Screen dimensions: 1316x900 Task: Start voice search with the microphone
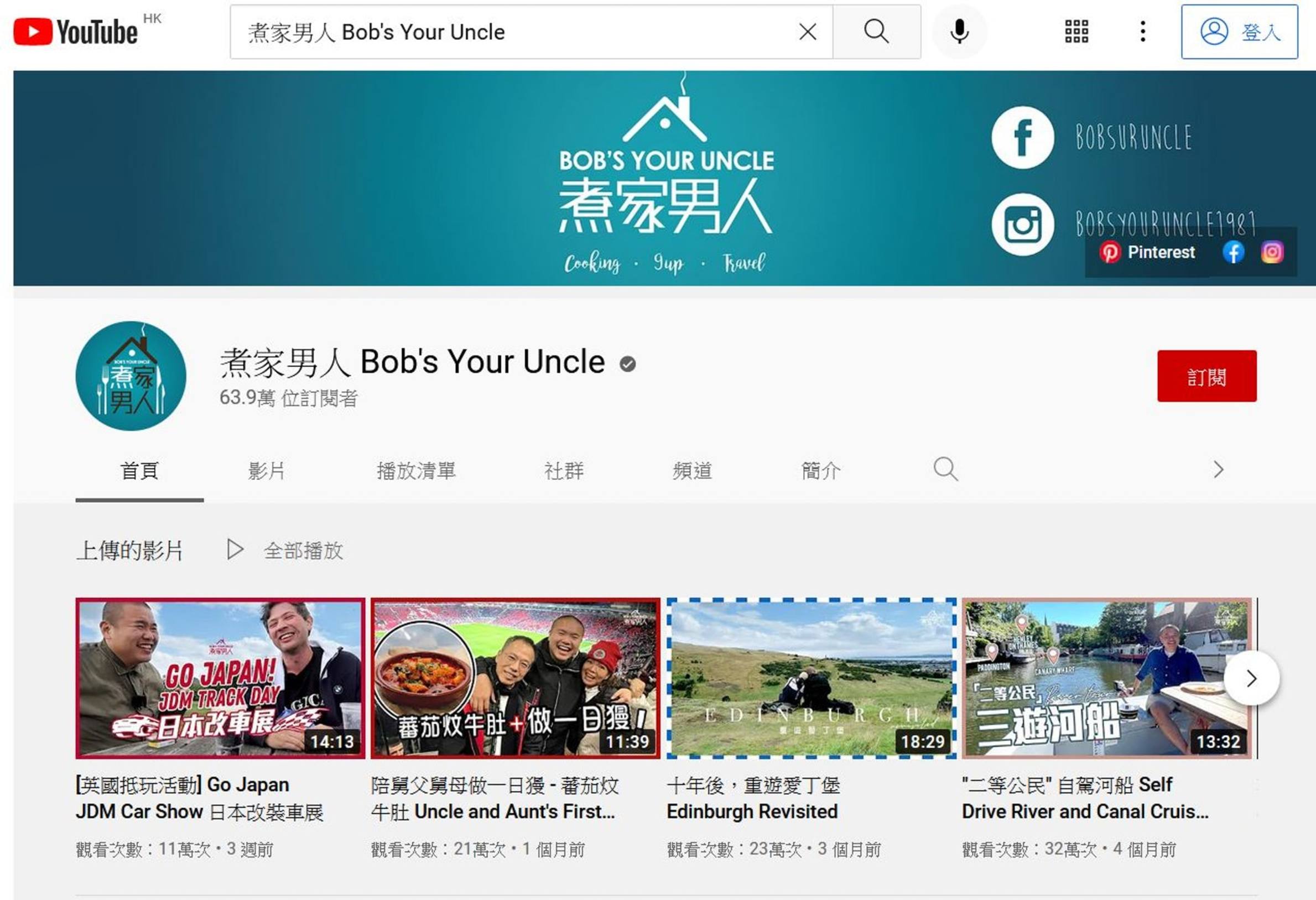pyautogui.click(x=959, y=32)
